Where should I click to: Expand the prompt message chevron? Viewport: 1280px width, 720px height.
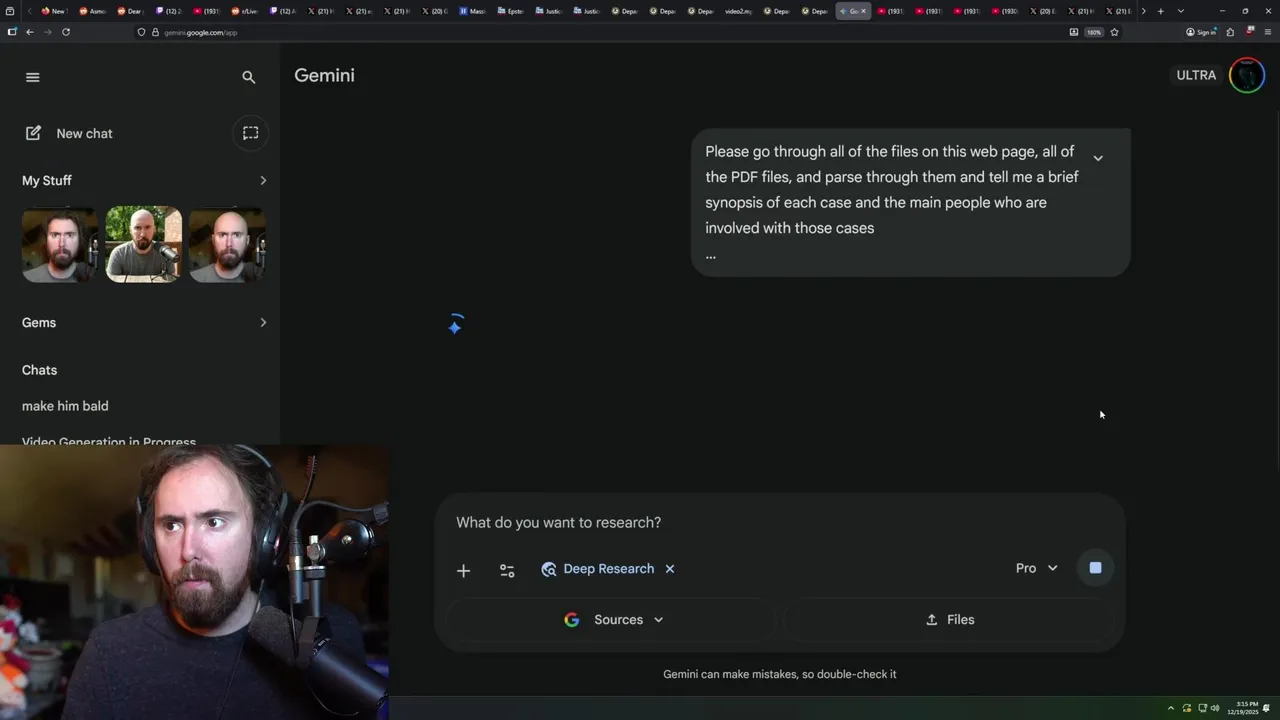tap(1098, 158)
